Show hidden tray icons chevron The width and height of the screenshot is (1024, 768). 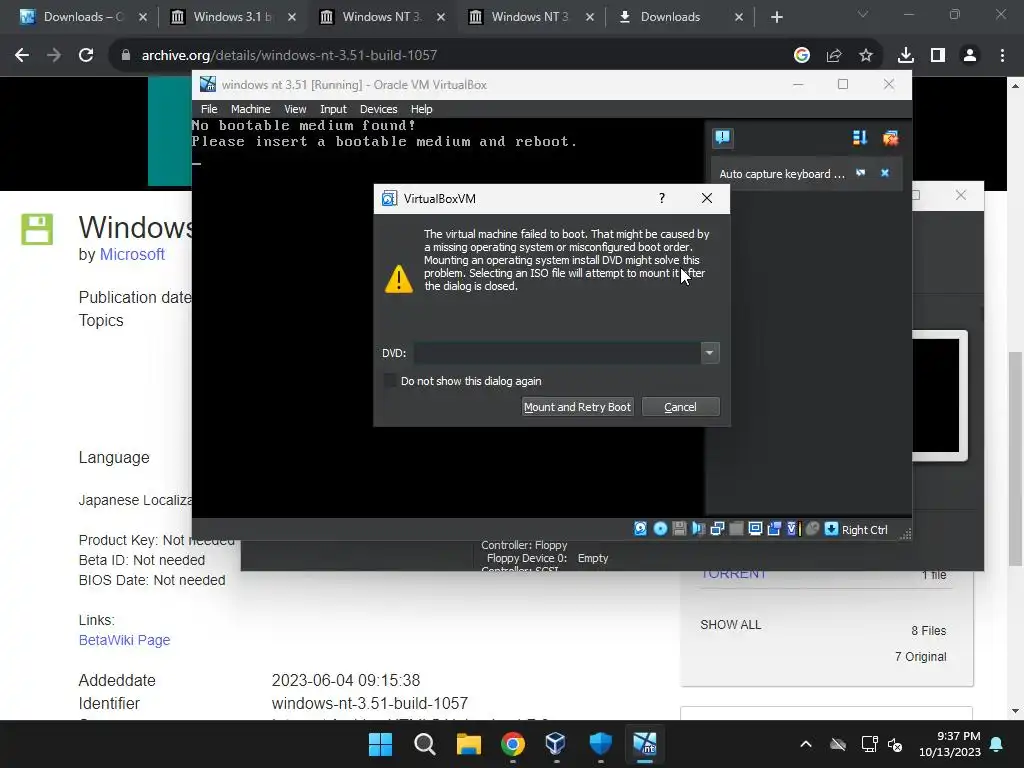coord(806,744)
